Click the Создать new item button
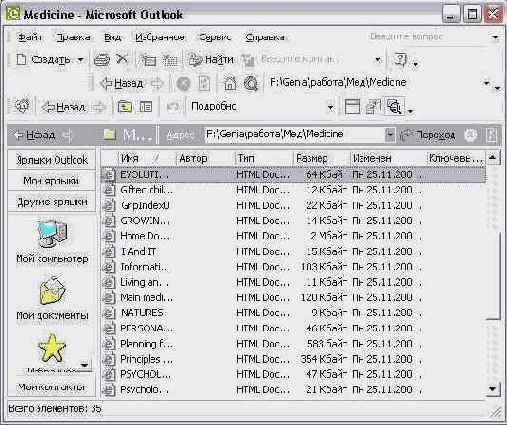Image resolution: width=507 pixels, height=425 pixels. click(43, 60)
